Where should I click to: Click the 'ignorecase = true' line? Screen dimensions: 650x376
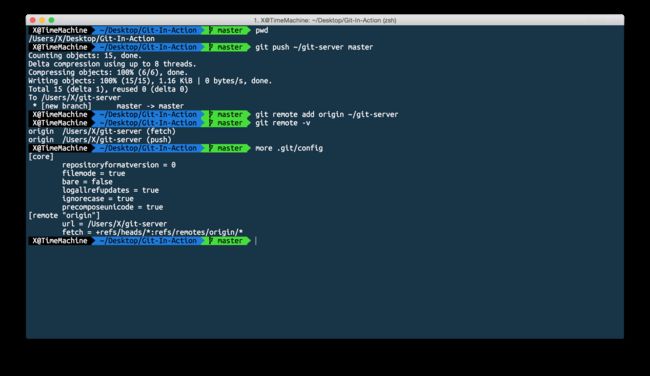97,199
